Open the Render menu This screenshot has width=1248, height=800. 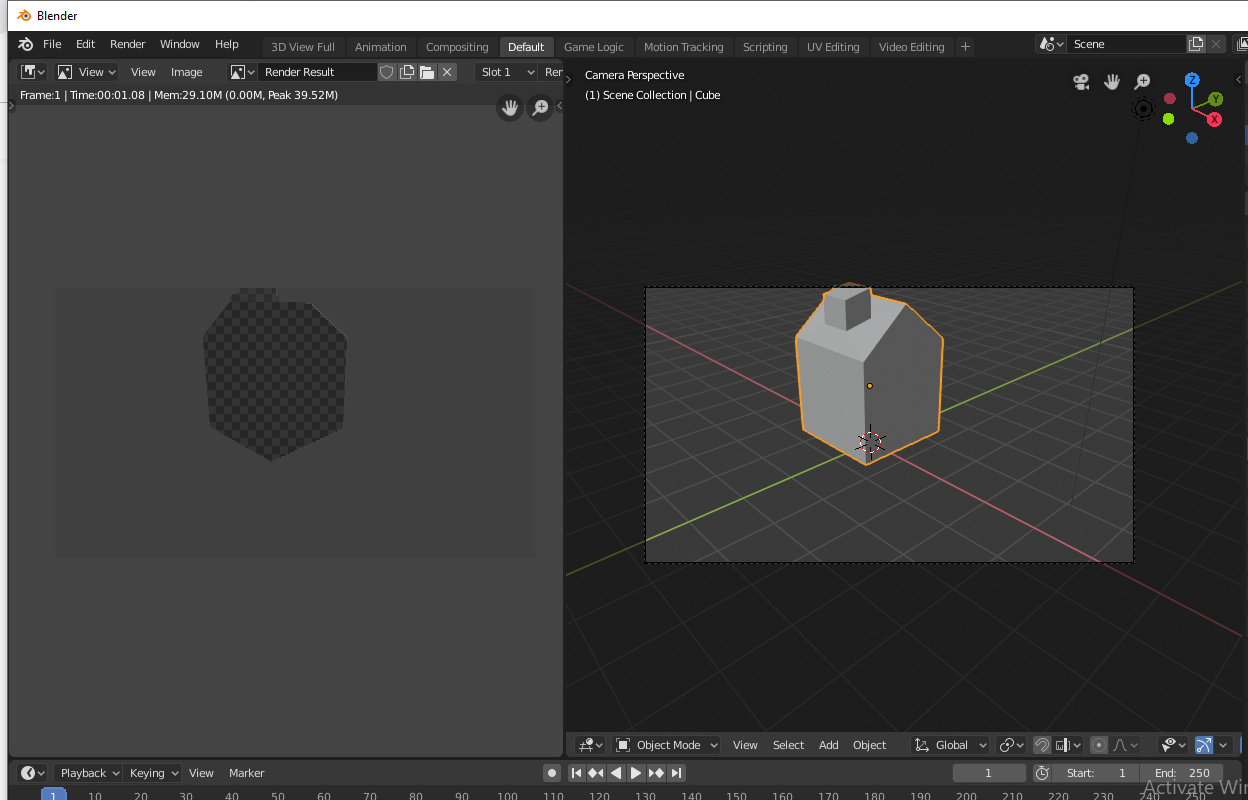click(x=128, y=44)
